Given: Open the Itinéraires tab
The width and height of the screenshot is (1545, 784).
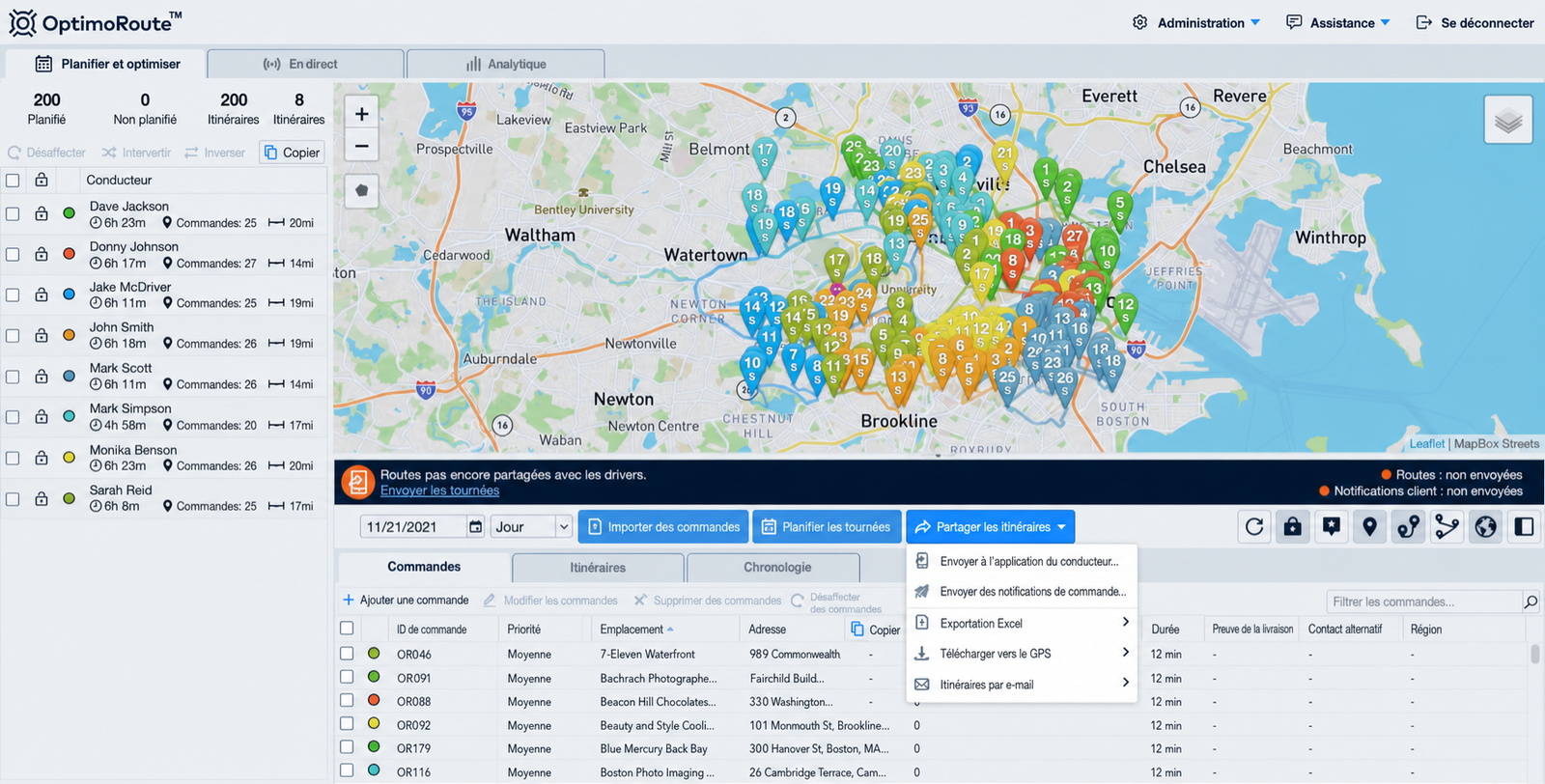Looking at the screenshot, I should pos(598,568).
